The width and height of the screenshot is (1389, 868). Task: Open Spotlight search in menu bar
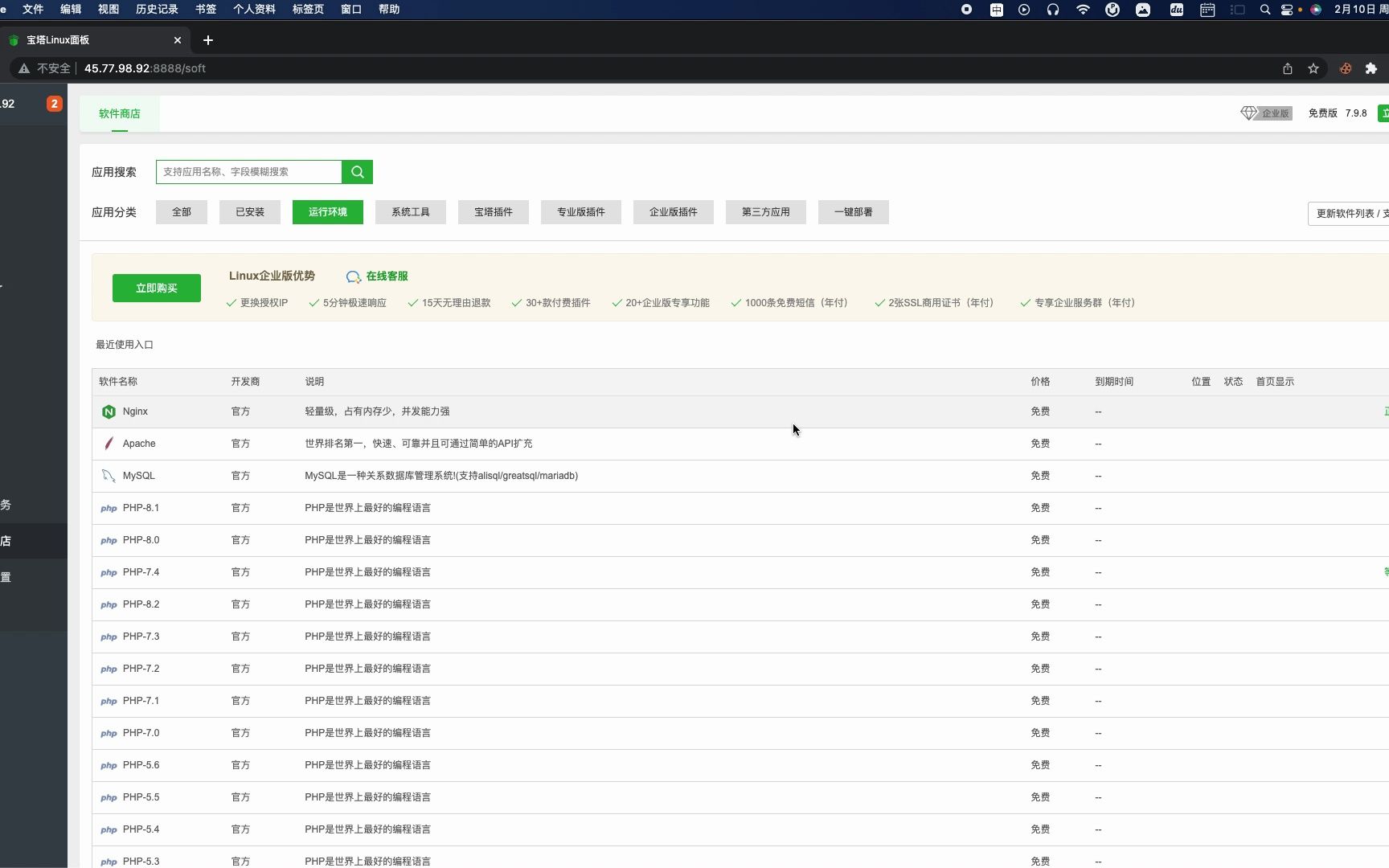[x=1265, y=10]
